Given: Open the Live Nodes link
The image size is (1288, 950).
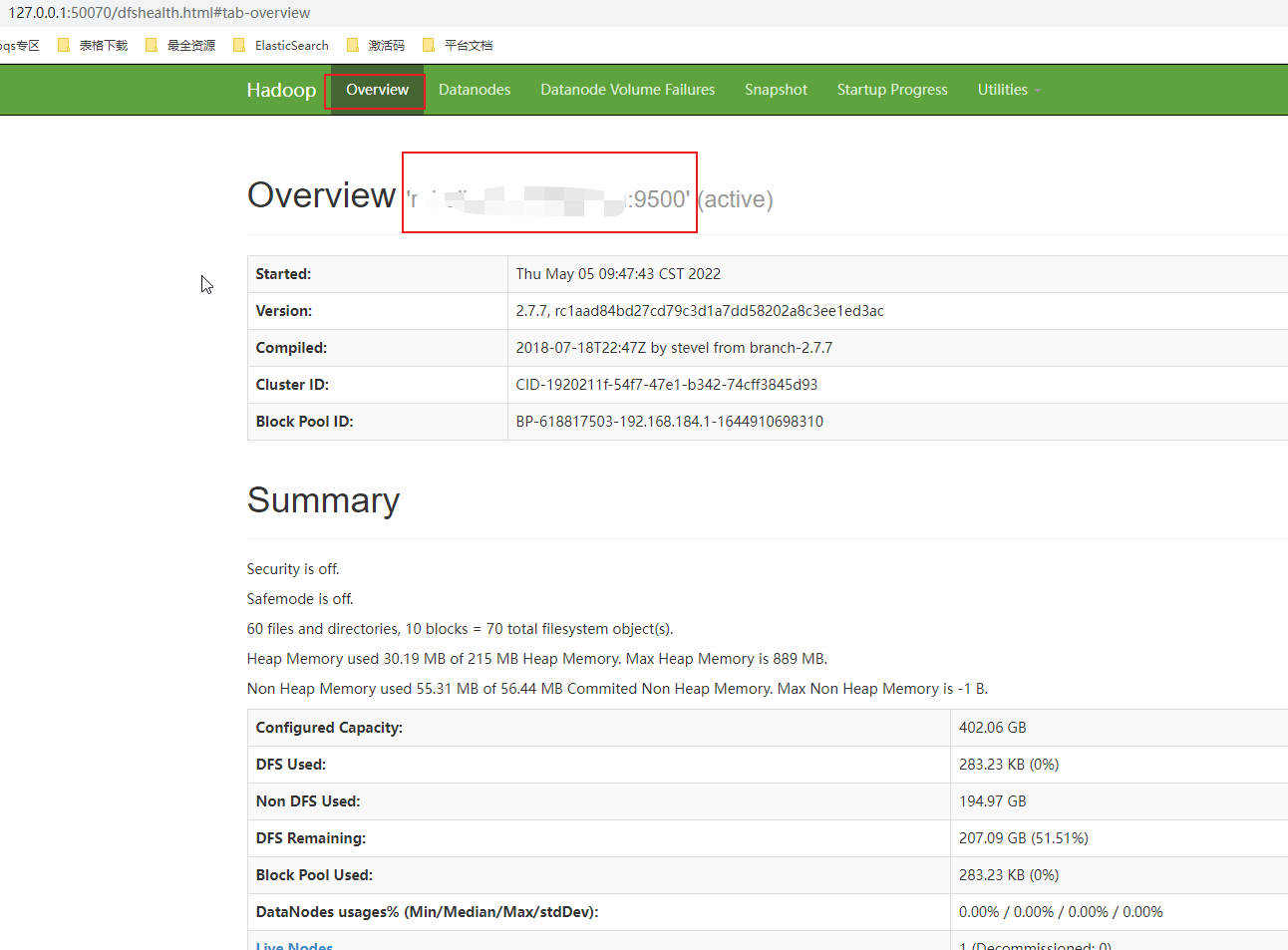Looking at the screenshot, I should (293, 945).
